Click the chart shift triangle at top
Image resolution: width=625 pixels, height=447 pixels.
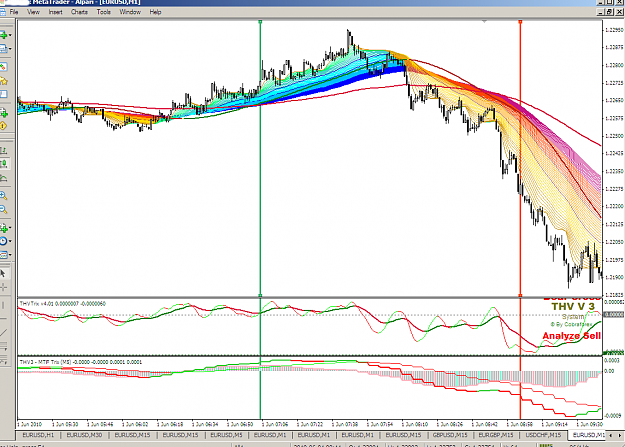pyautogui.click(x=484, y=22)
